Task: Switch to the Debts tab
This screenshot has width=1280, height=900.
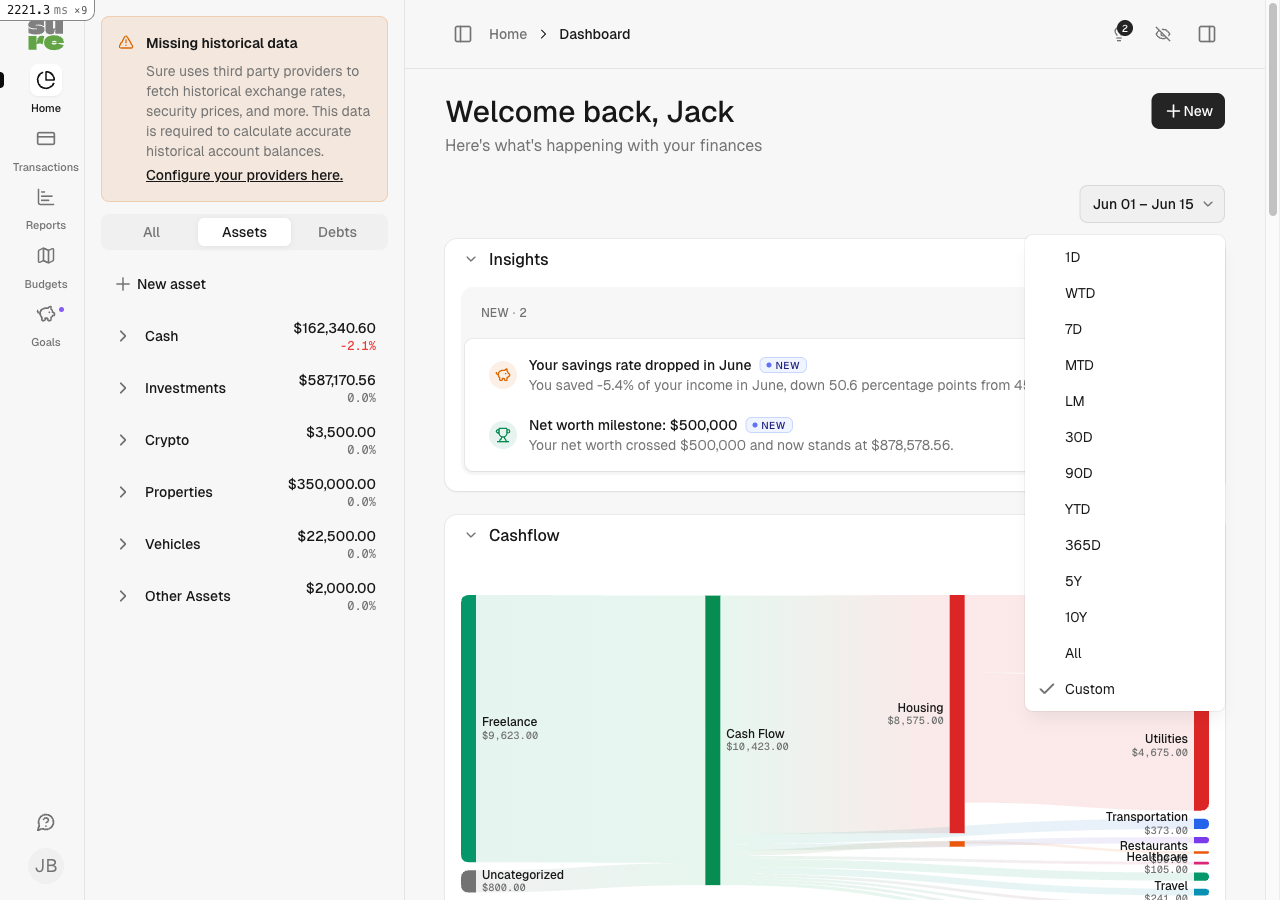Action: click(337, 232)
